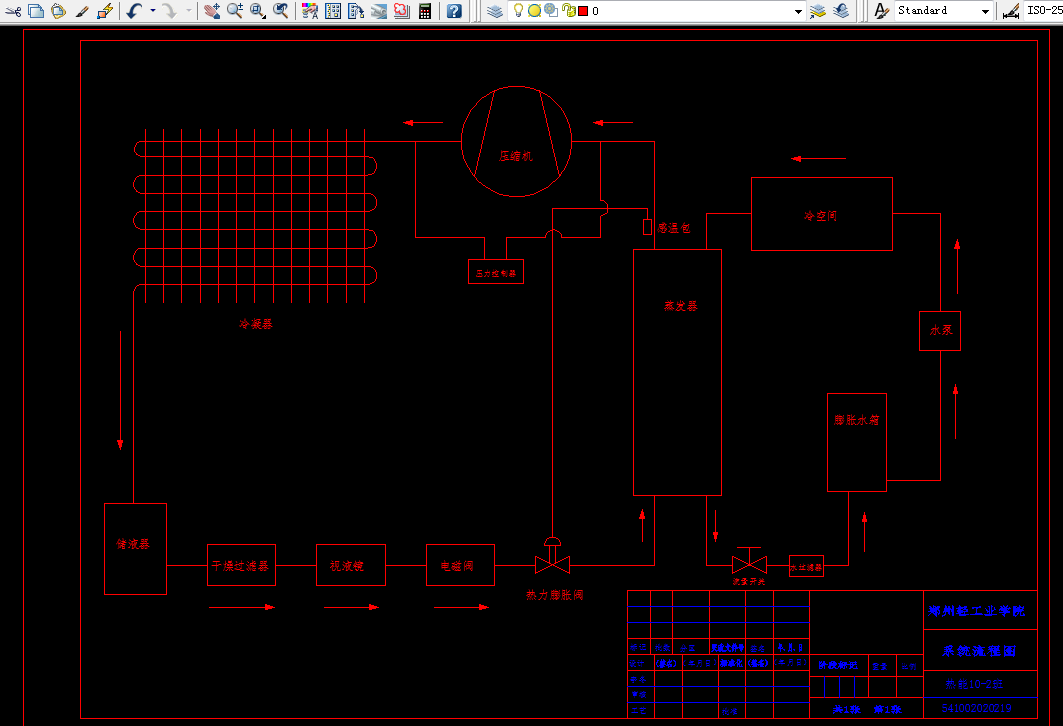Open the Dimension Style manager icon
The image size is (1063, 726).
[1011, 11]
